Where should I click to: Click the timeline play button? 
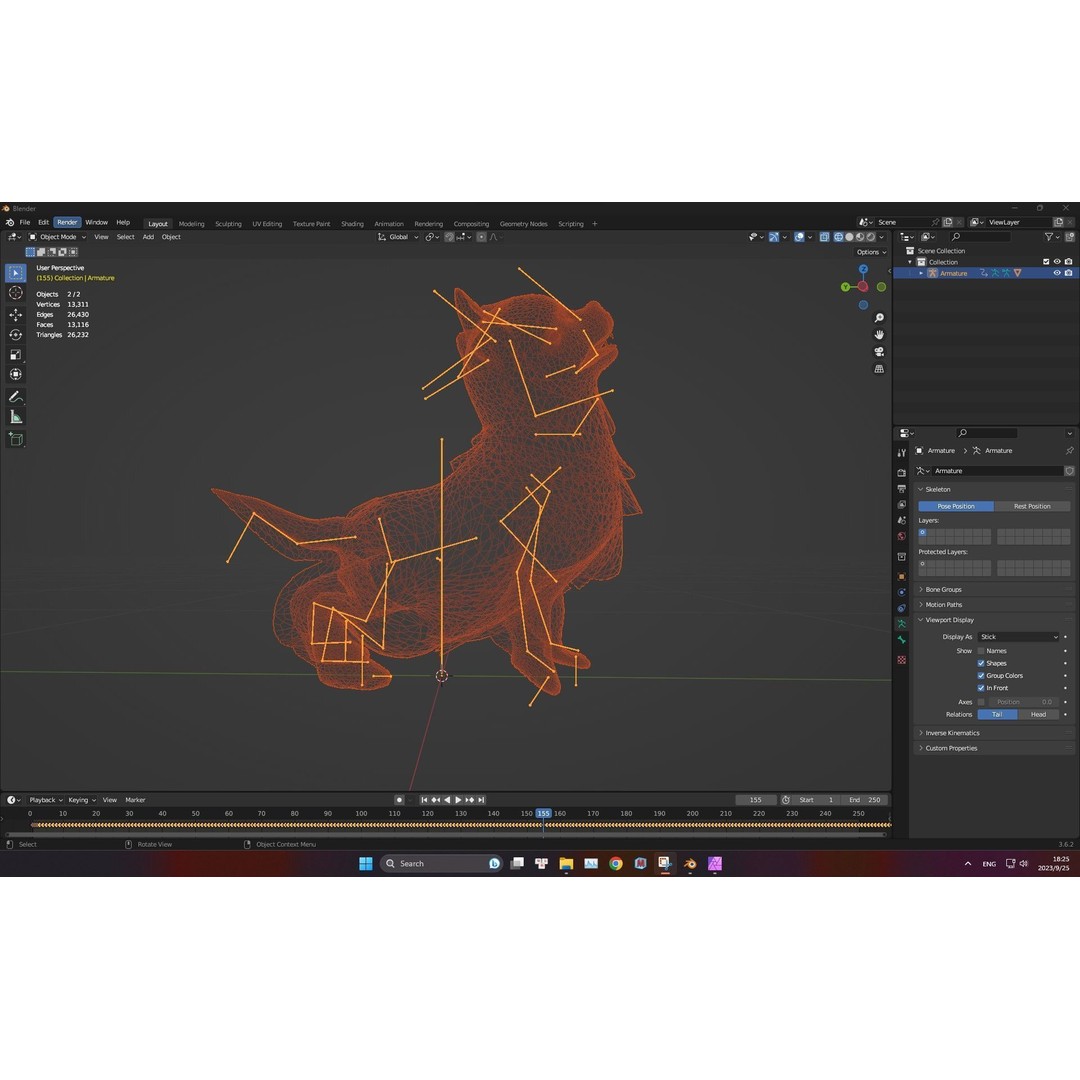pyautogui.click(x=458, y=800)
